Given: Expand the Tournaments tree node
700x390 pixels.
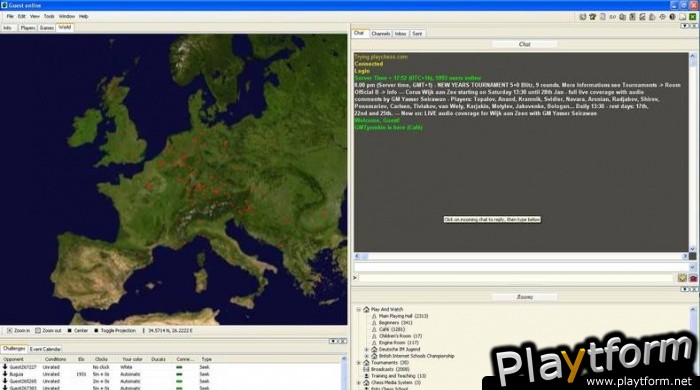Looking at the screenshot, I should tap(358, 363).
